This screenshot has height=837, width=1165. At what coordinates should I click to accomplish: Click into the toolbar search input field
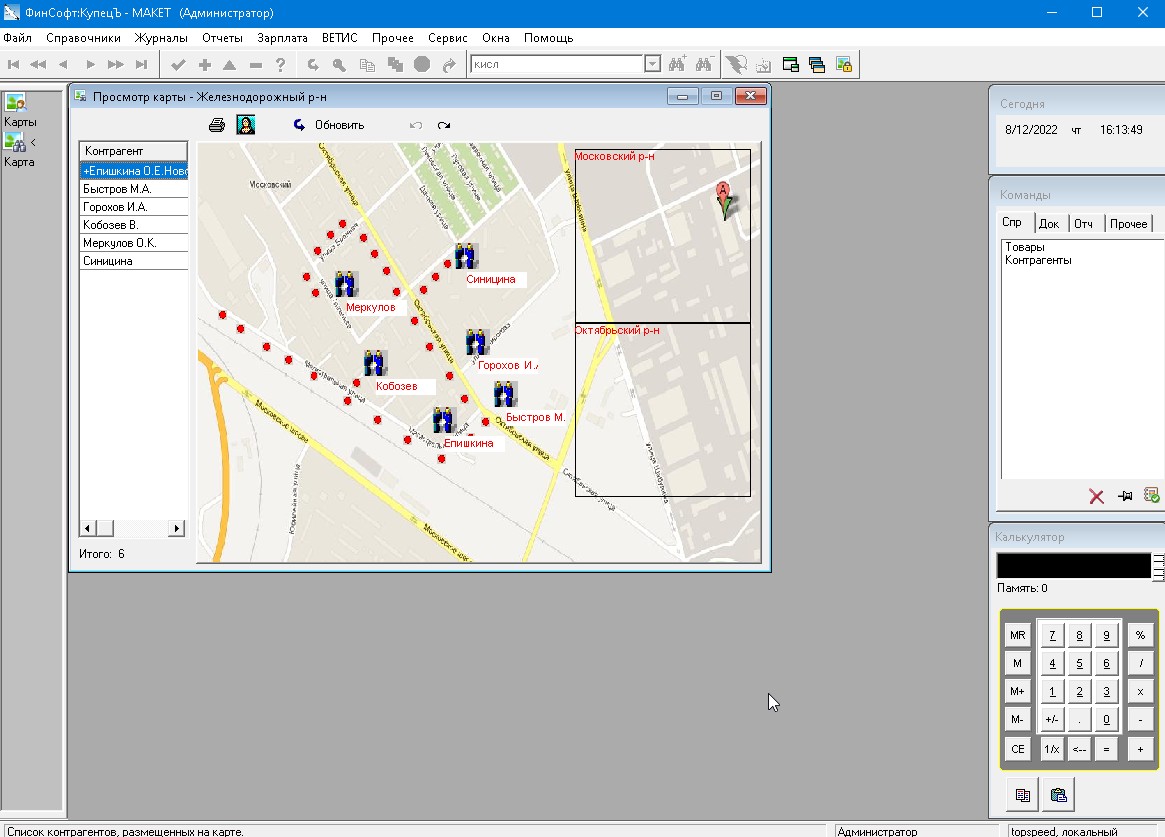tap(555, 64)
